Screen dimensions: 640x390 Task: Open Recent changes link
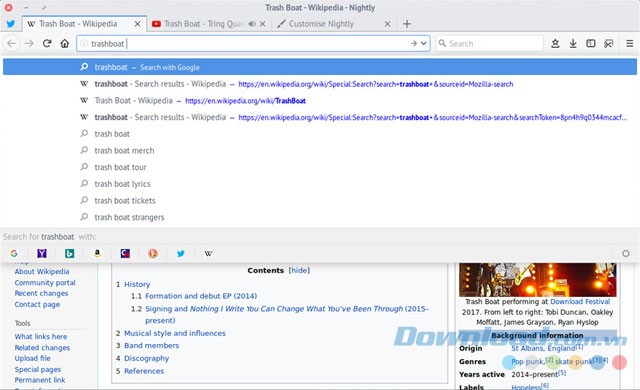point(41,293)
